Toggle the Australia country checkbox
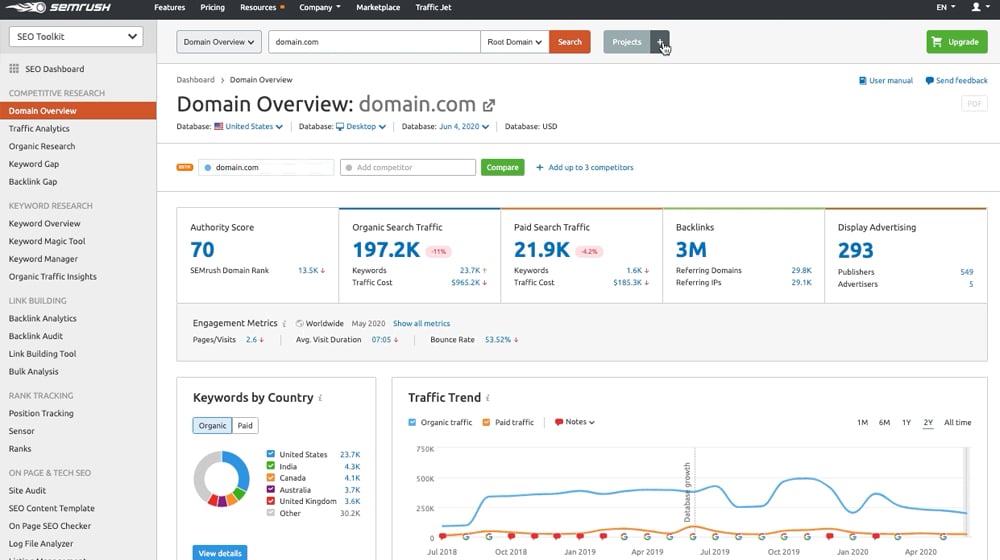 click(x=270, y=489)
